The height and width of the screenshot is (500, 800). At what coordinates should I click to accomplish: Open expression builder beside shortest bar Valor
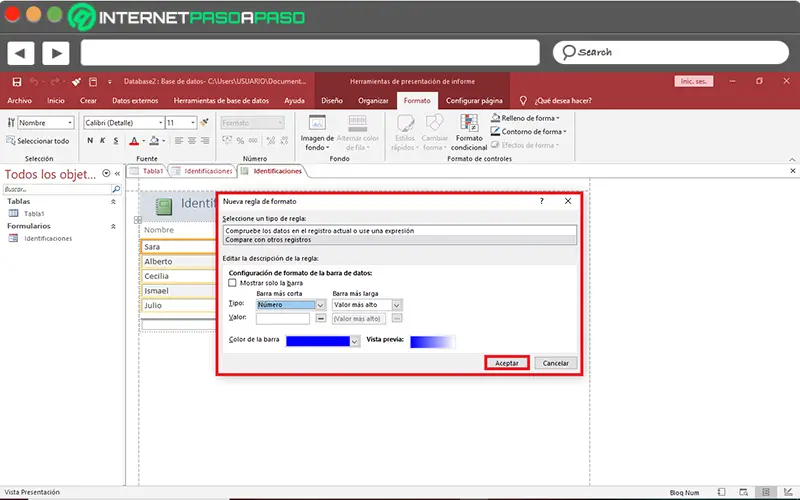click(x=320, y=318)
